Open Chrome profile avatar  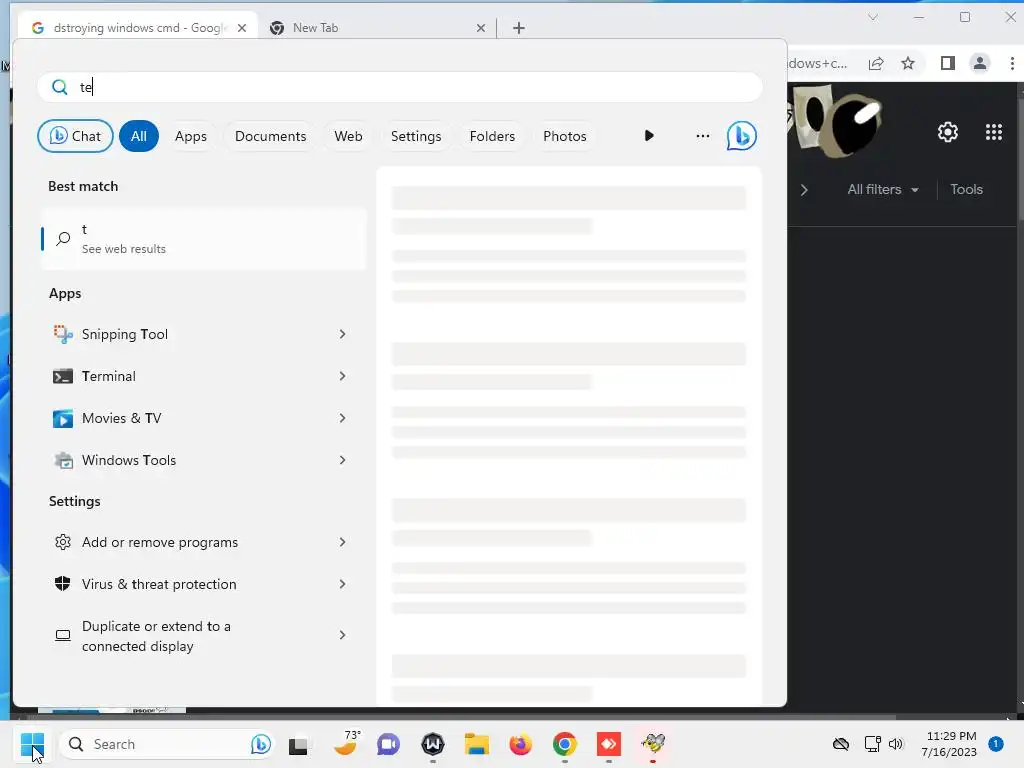click(980, 63)
